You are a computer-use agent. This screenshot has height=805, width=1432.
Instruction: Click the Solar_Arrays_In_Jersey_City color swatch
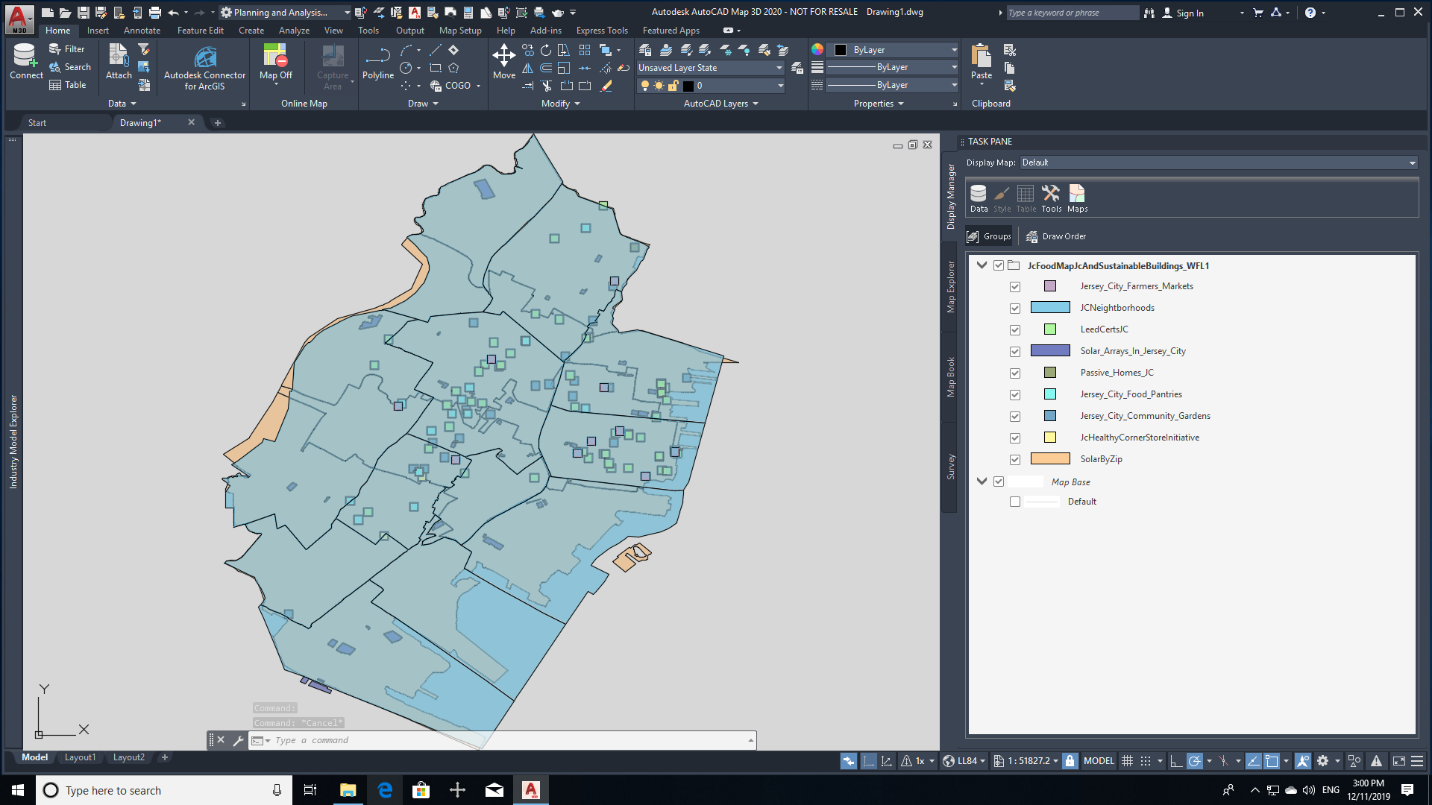click(x=1050, y=351)
